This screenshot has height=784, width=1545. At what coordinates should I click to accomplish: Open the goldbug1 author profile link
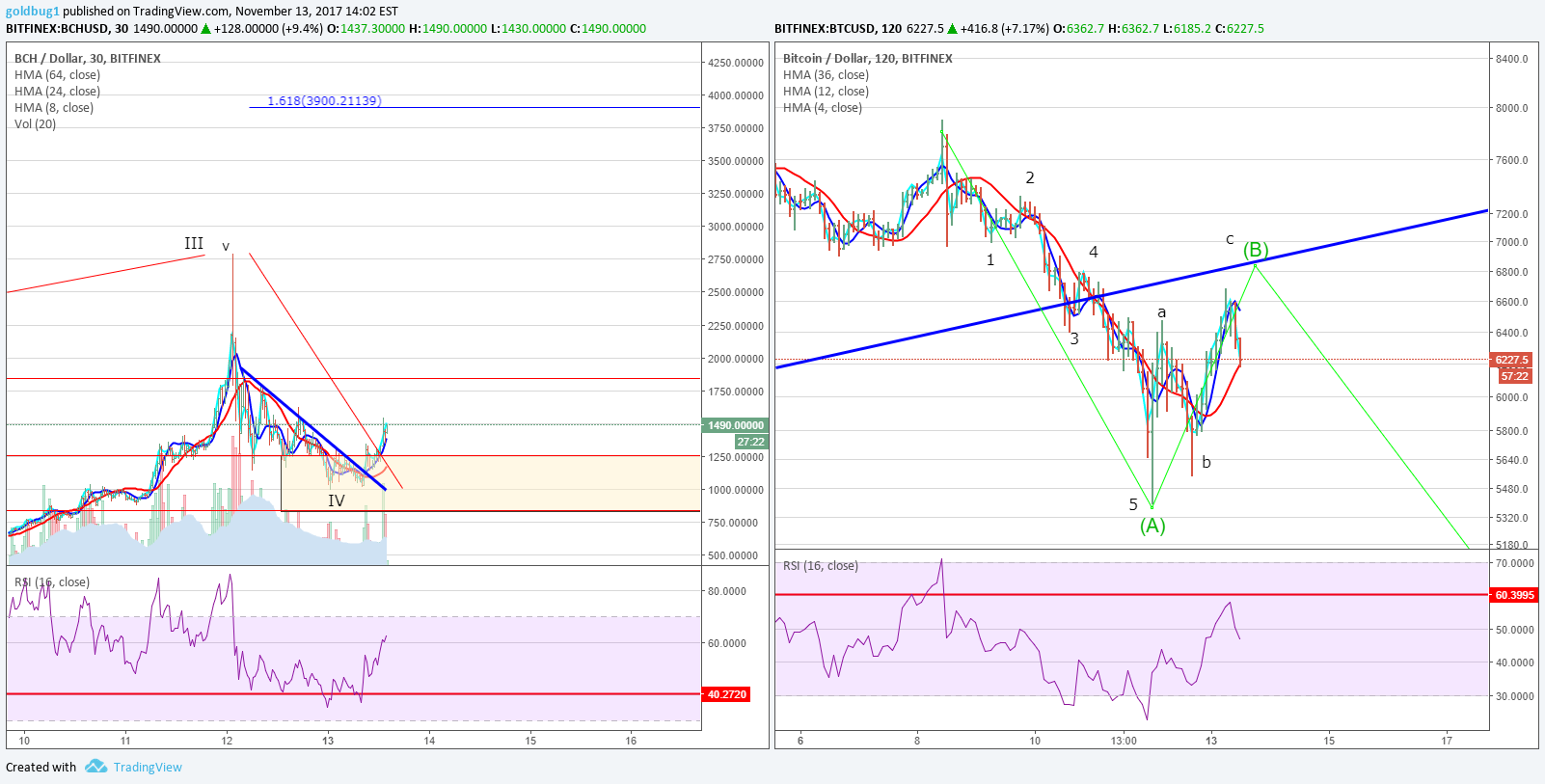coord(33,12)
